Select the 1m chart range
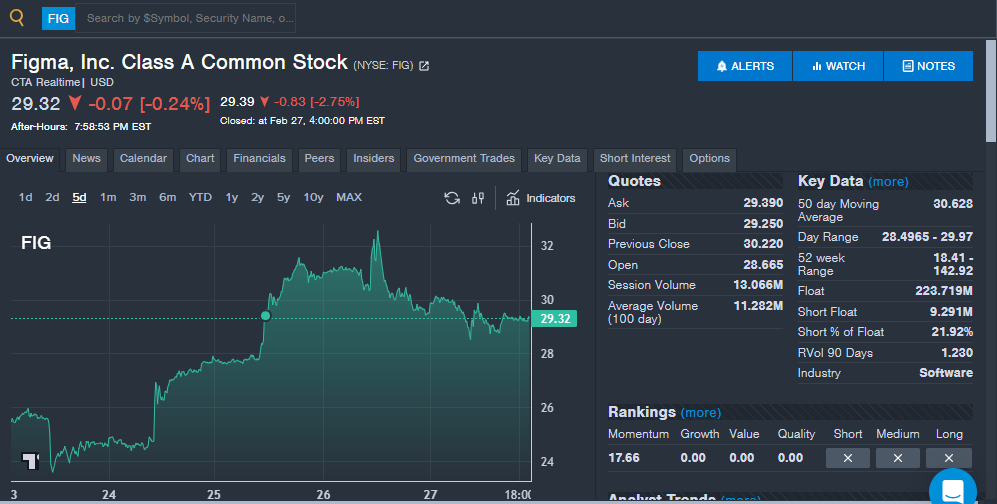This screenshot has height=504, width=997. coord(108,198)
